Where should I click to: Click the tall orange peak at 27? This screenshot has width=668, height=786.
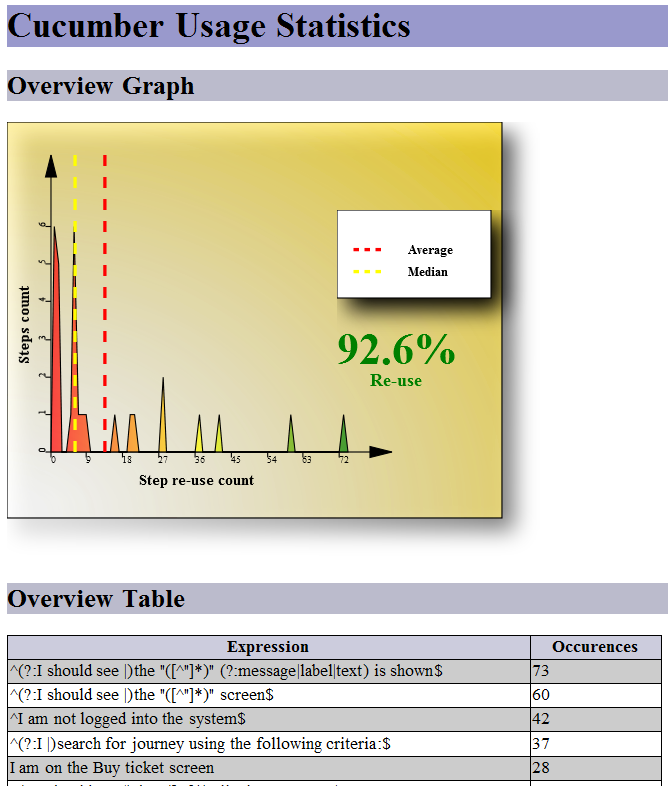pyautogui.click(x=162, y=416)
